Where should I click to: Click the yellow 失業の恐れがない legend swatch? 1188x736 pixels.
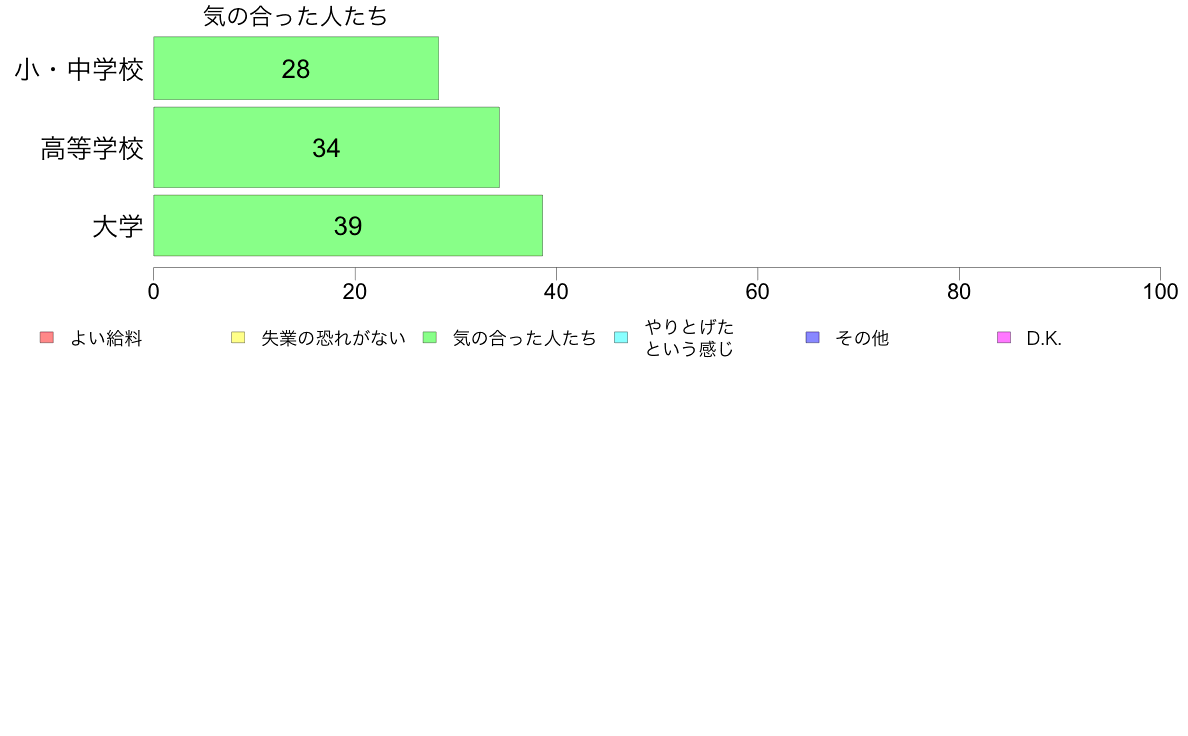238,338
